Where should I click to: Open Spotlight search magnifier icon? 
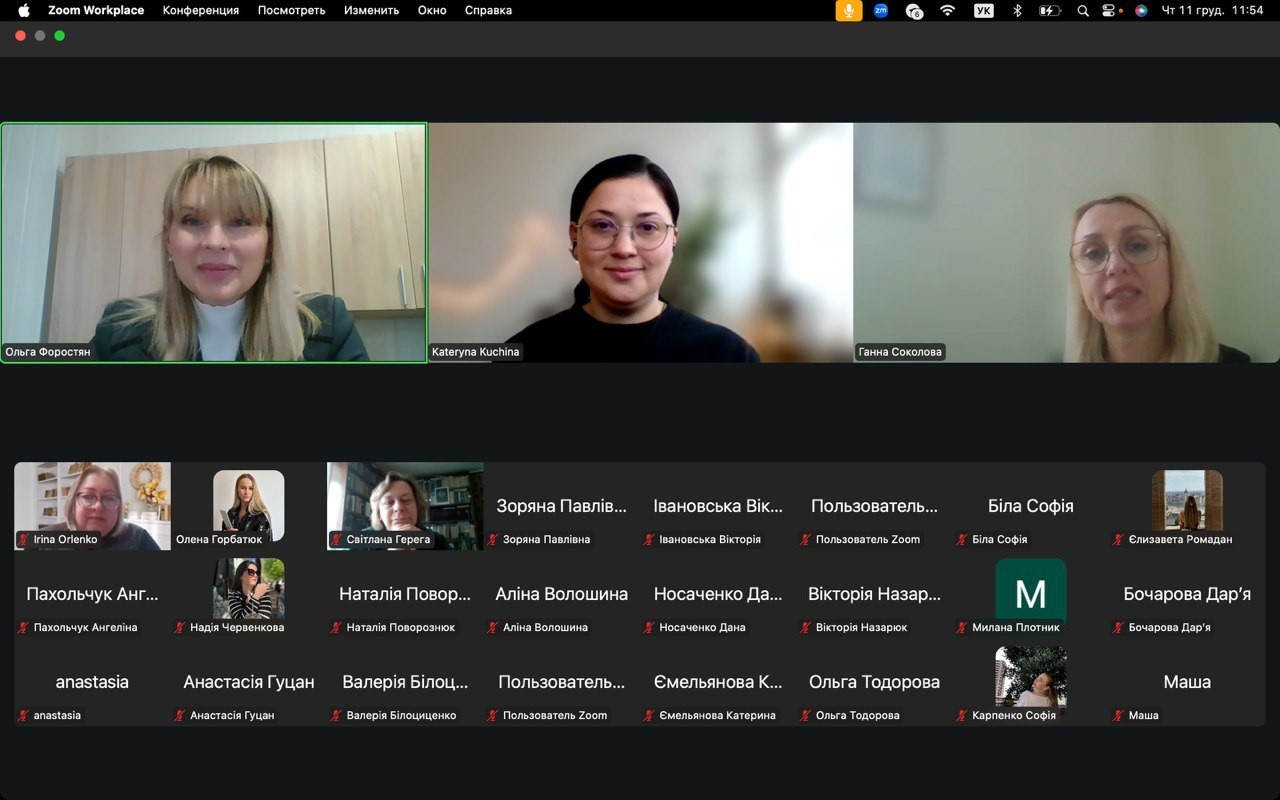click(1083, 10)
